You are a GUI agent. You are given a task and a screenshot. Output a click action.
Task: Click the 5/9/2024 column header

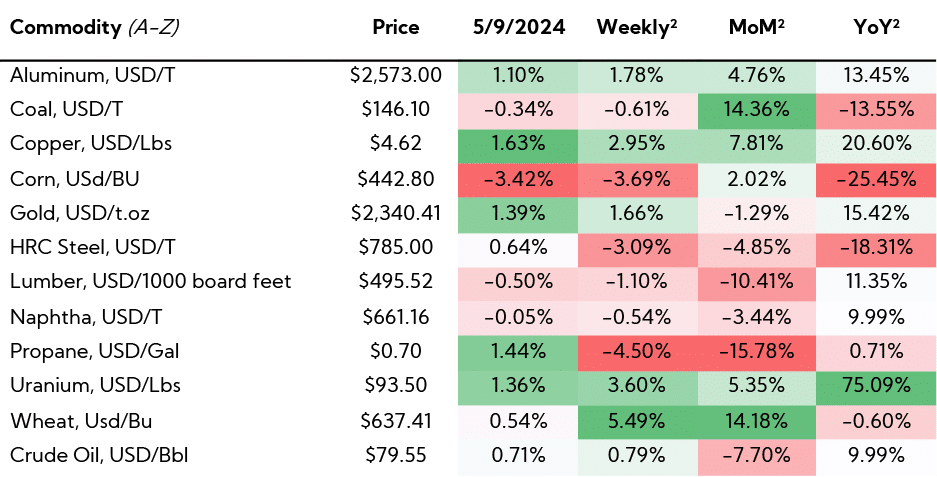click(517, 27)
